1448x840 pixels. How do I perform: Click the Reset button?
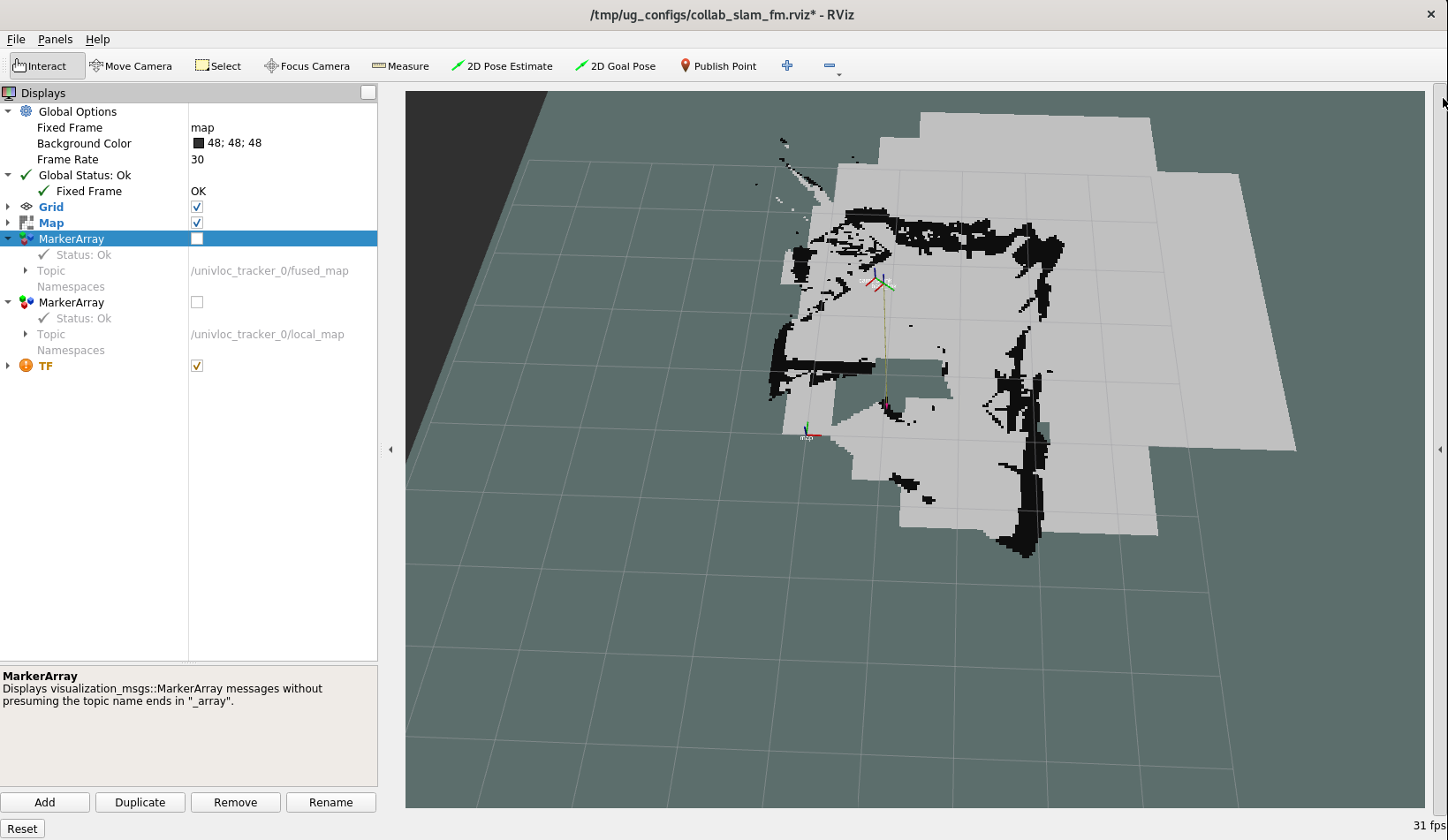click(22, 829)
